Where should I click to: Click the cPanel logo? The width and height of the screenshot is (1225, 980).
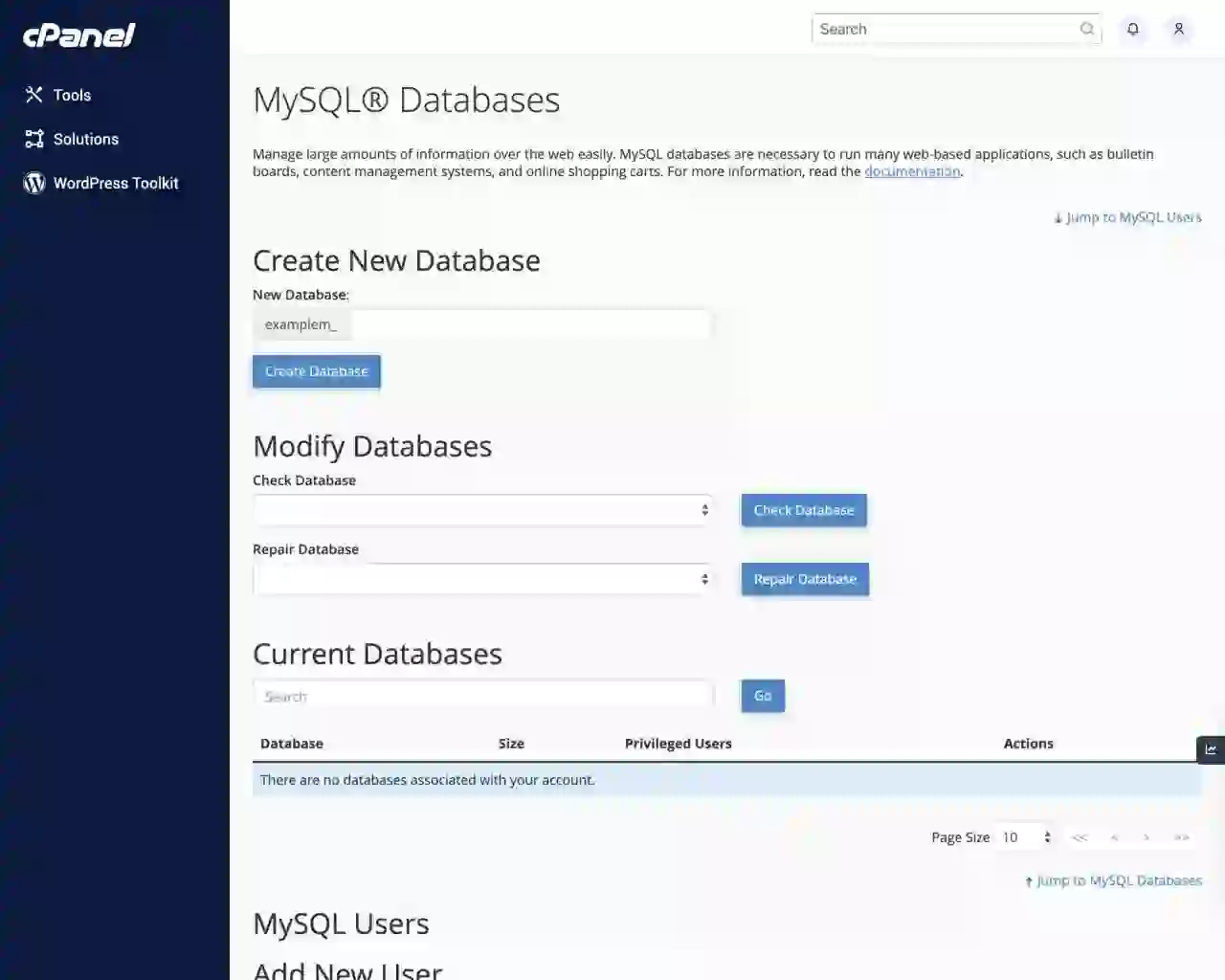click(78, 35)
